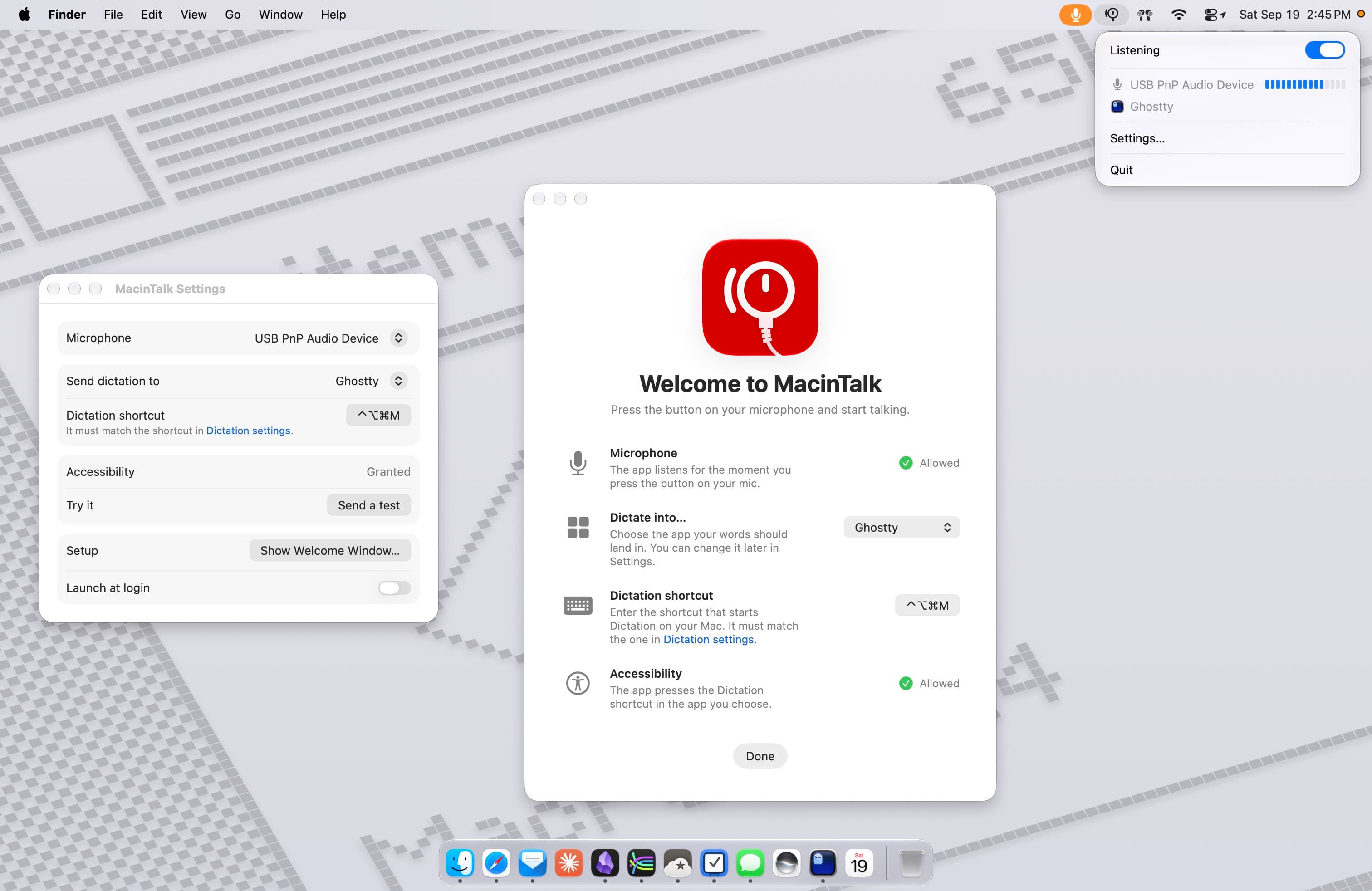Click the green checkmark next to Microphone Allowed
1372x891 pixels.
coord(906,463)
